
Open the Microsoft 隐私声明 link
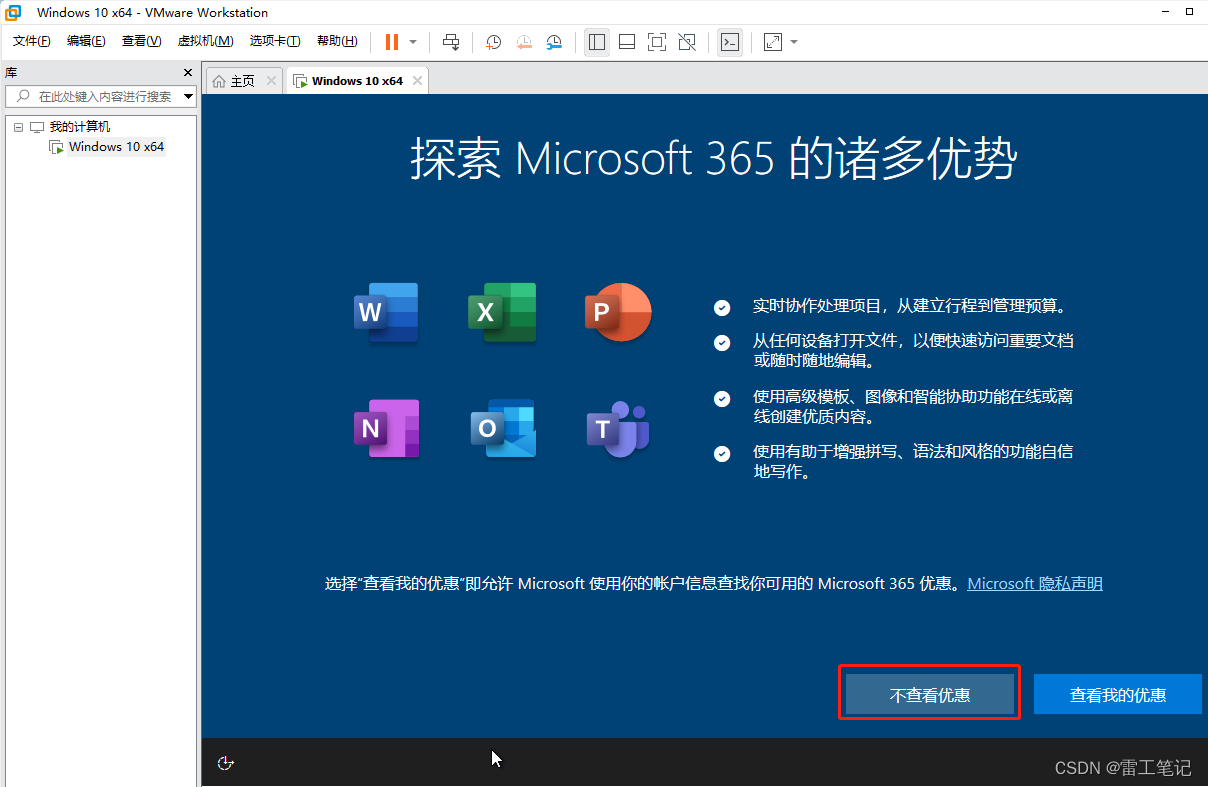point(1035,583)
